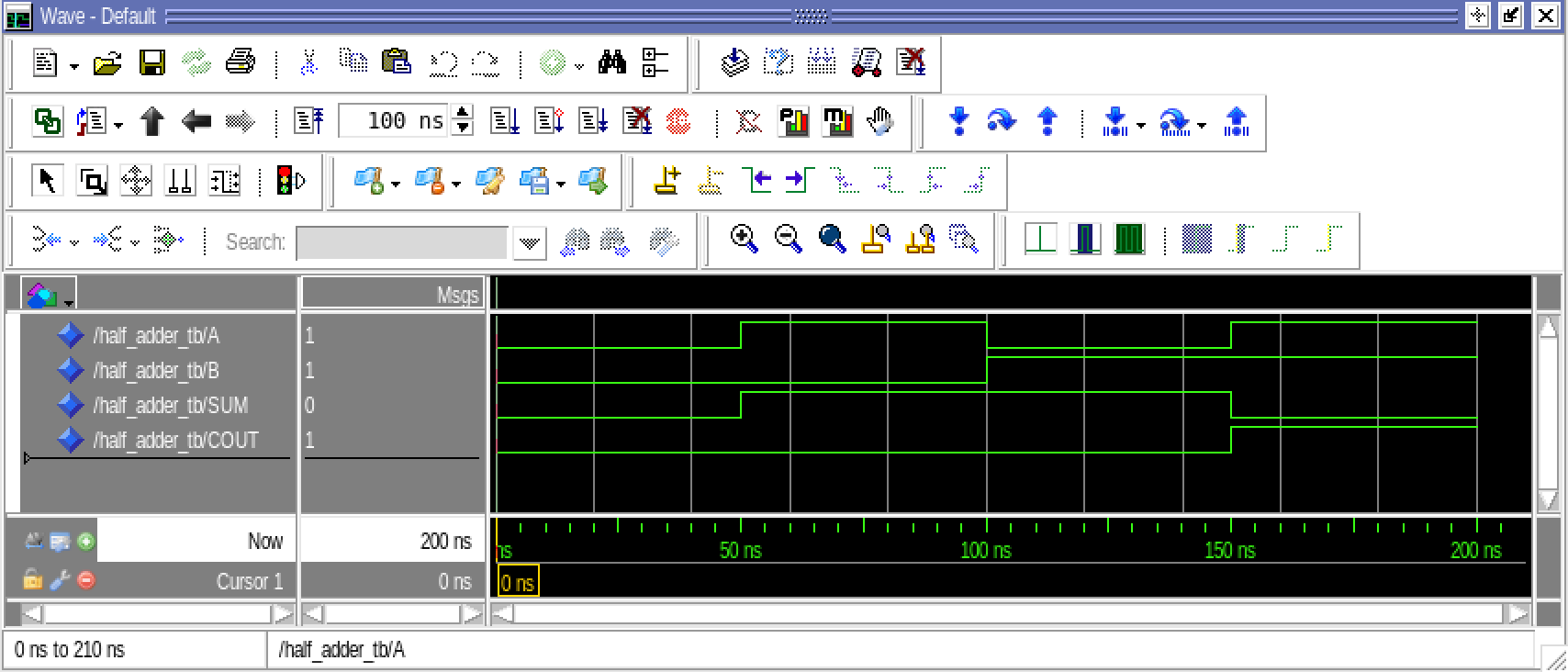Click the red Remove Cursor button
Image resolution: width=1568 pixels, height=672 pixels.
point(85,579)
